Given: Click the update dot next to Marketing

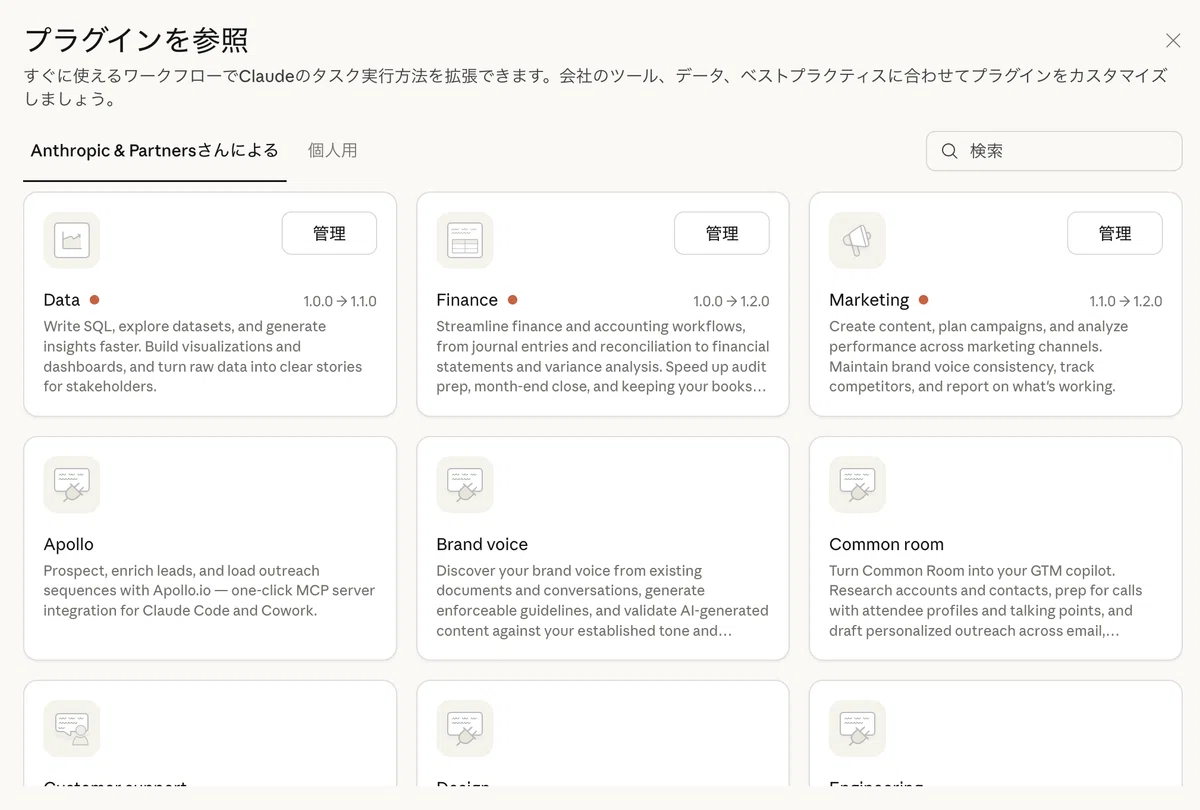Looking at the screenshot, I should [923, 300].
